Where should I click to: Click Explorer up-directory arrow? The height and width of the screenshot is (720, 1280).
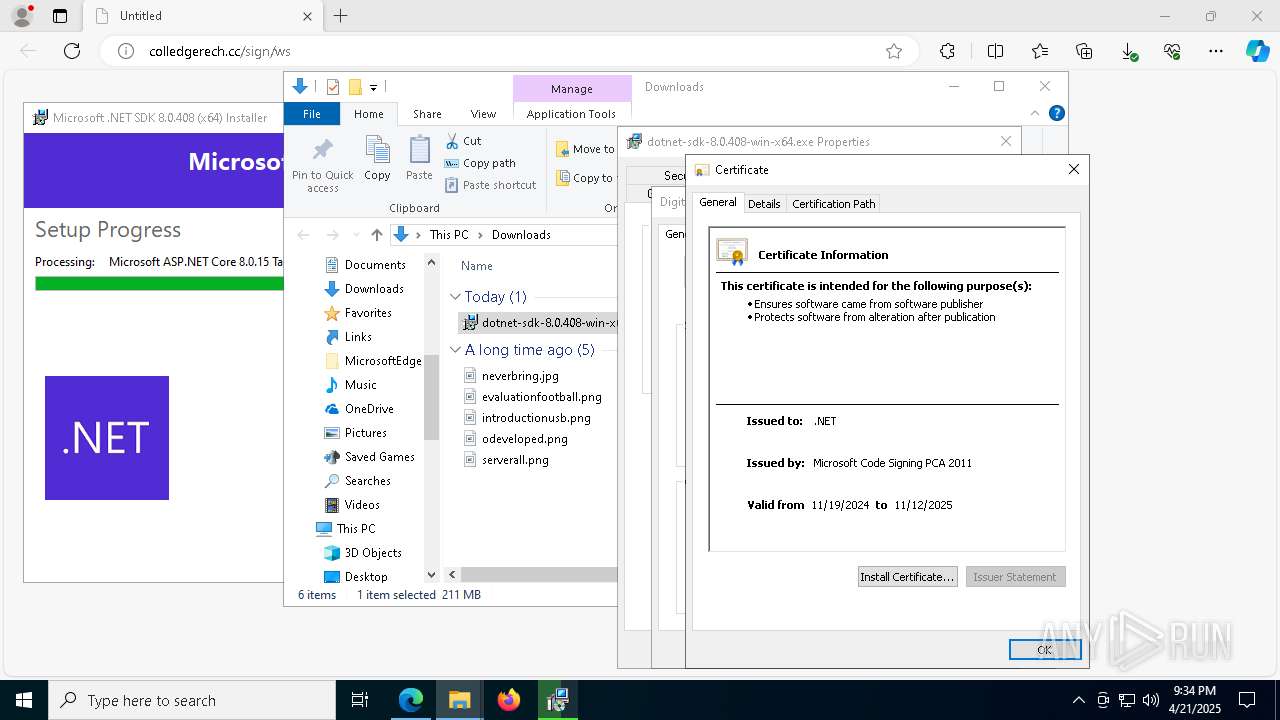376,235
